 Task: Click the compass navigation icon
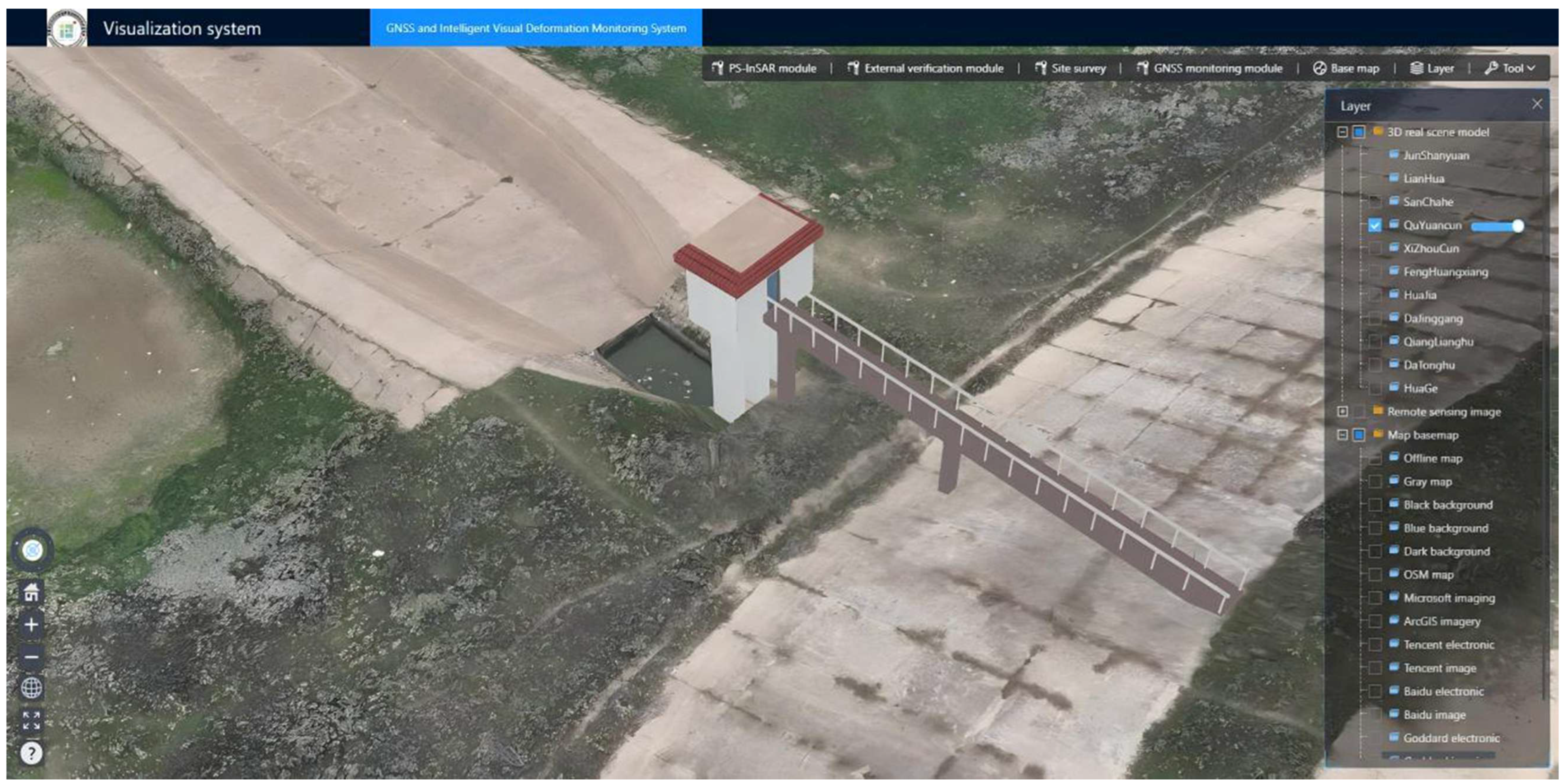(32, 550)
